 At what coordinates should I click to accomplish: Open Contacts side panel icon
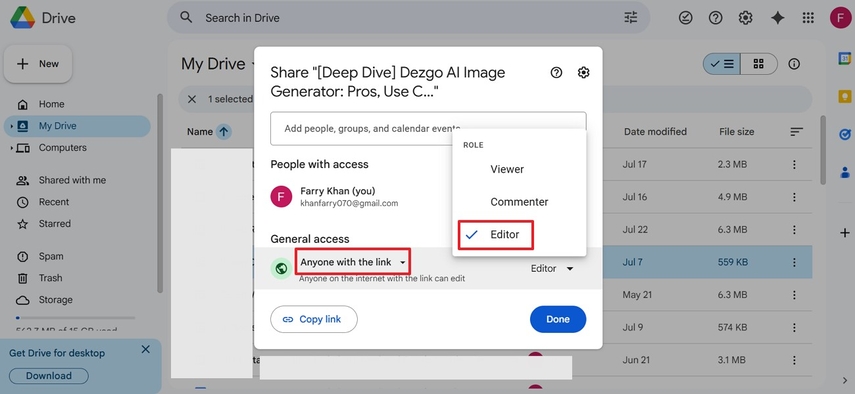[x=845, y=173]
